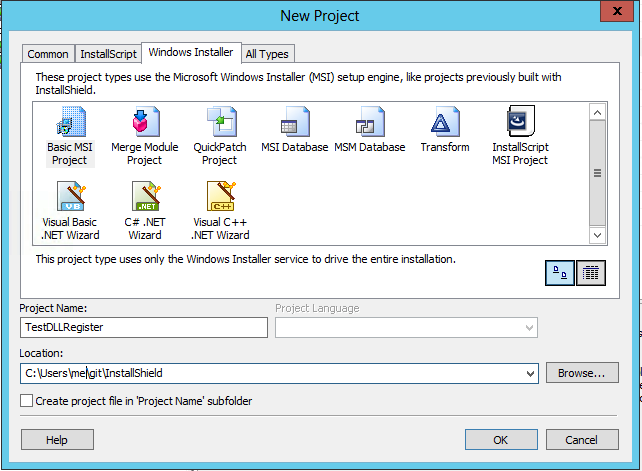Check 'Create project file in Project Name subfolder'
The width and height of the screenshot is (642, 471).
pos(27,401)
